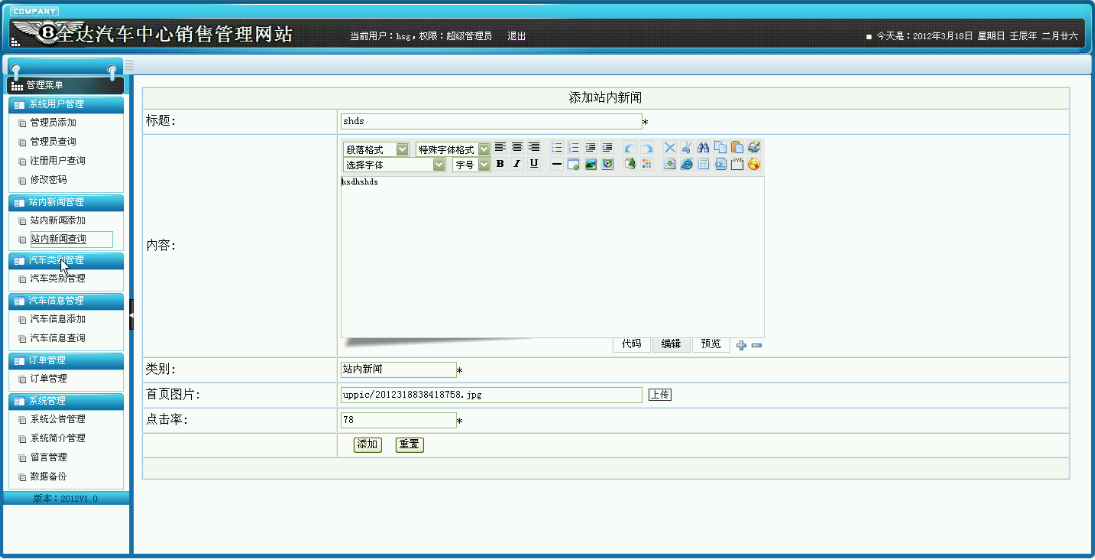Open 订单管理 menu link
This screenshot has width=1095, height=560.
[48, 379]
